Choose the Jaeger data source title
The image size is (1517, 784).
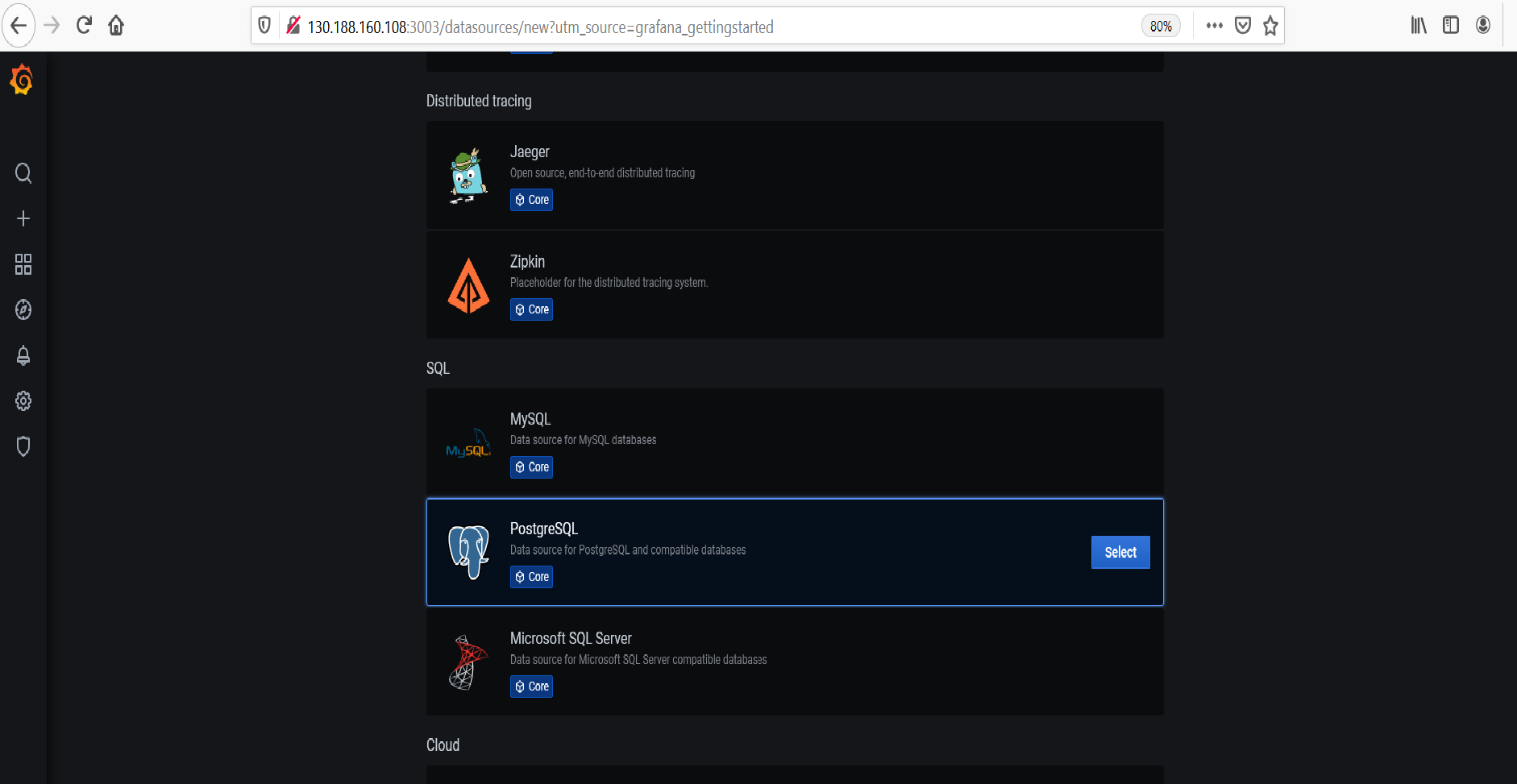click(x=530, y=151)
